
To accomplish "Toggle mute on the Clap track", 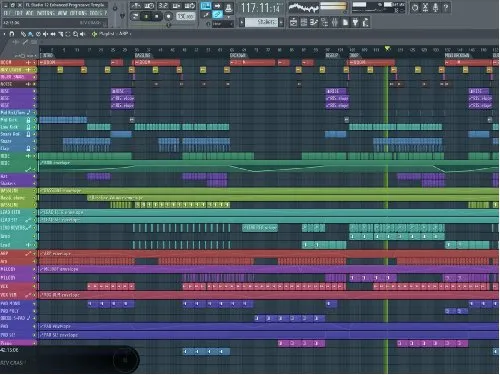I will pos(34,149).
